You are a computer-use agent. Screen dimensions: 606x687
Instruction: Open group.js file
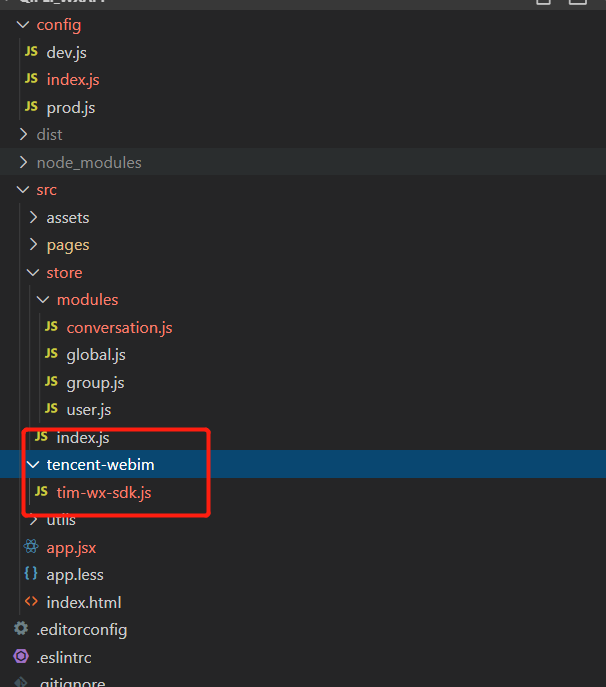[x=96, y=383]
